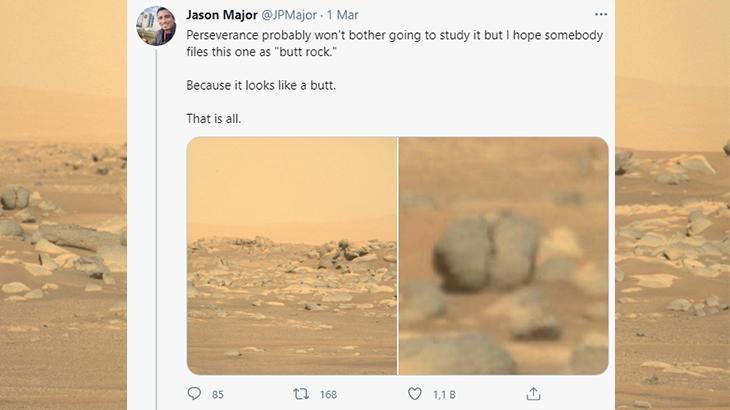Click the 85 replies count
This screenshot has width=730, height=410.
(x=218, y=394)
